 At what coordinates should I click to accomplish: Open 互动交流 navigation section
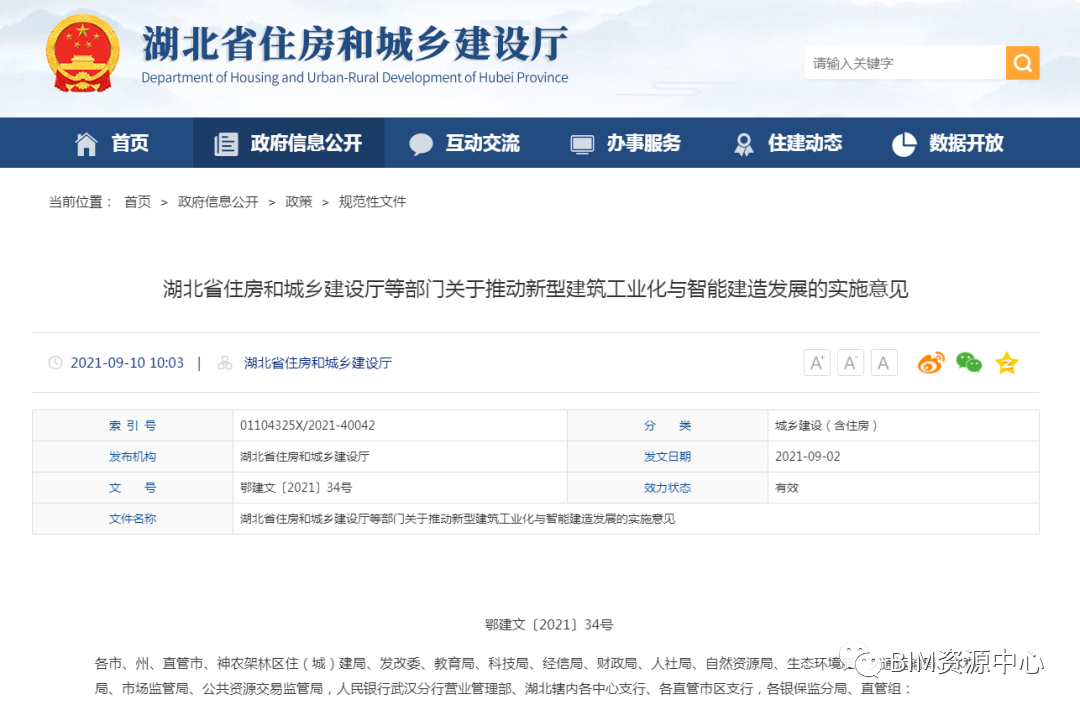[465, 143]
